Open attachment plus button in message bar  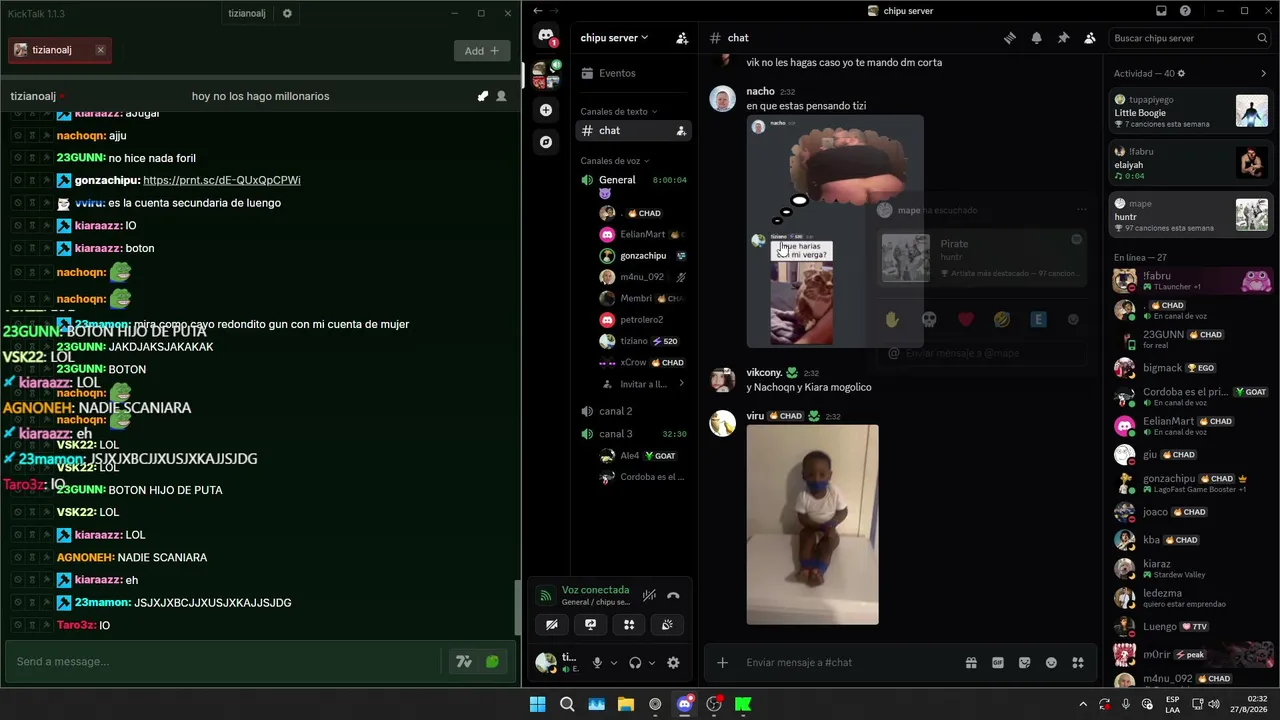click(722, 662)
